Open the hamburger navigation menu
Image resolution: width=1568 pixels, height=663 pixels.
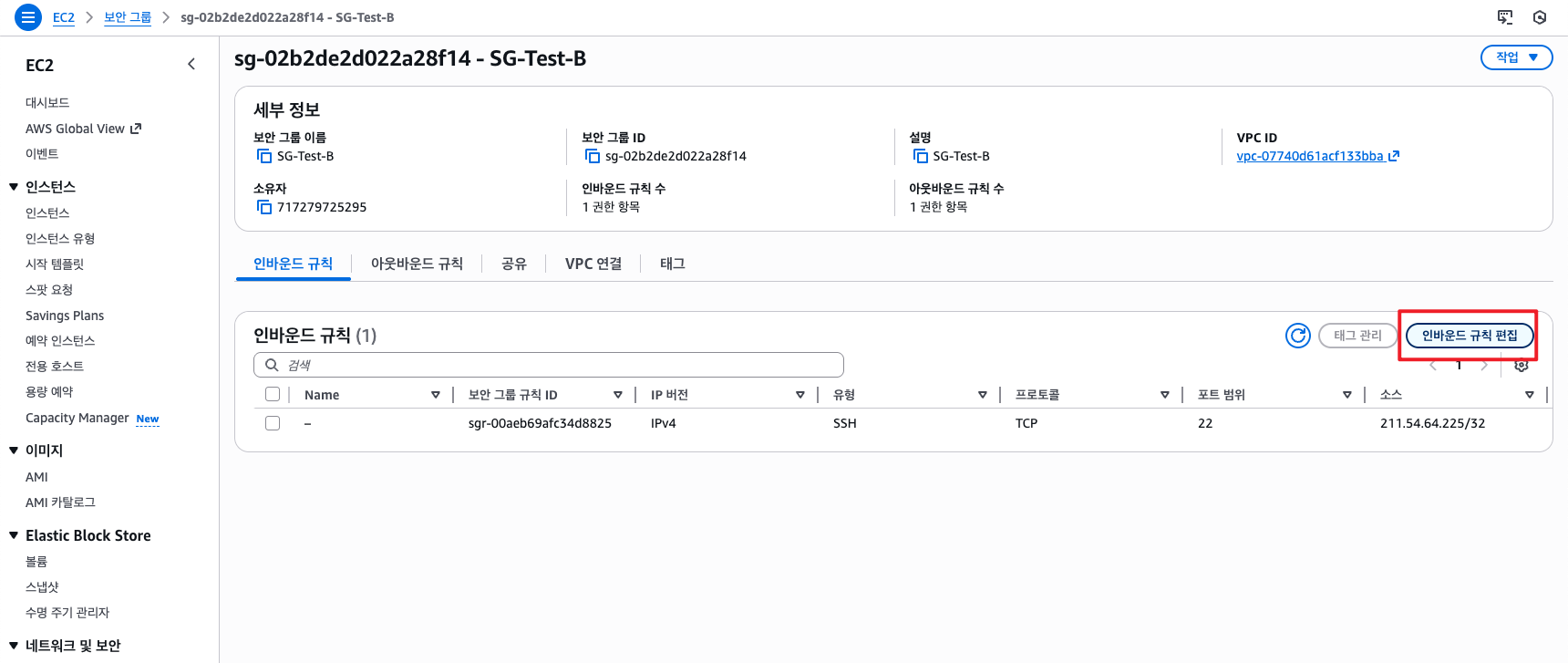[x=28, y=17]
